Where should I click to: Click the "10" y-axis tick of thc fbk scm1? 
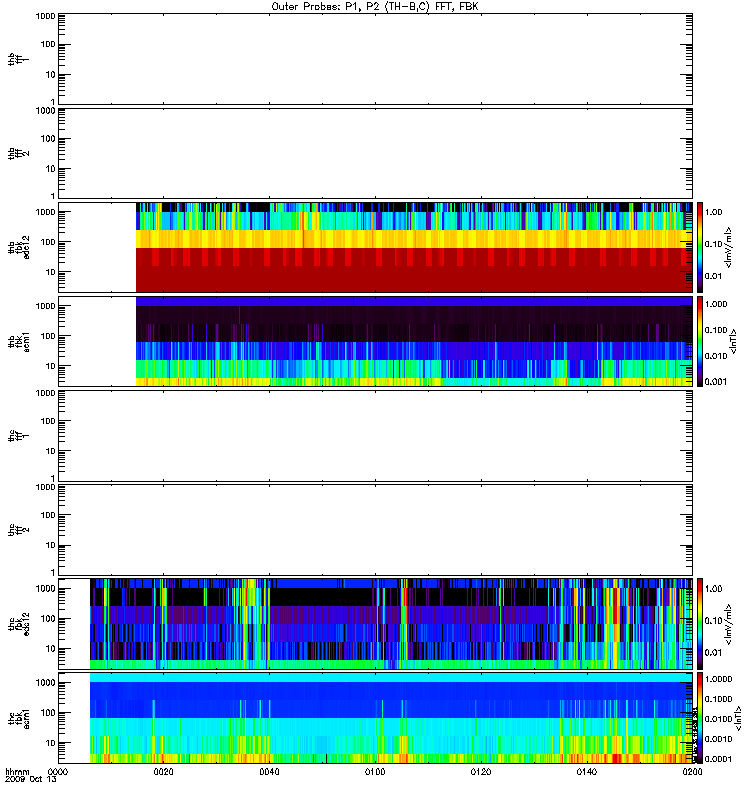(x=50, y=743)
